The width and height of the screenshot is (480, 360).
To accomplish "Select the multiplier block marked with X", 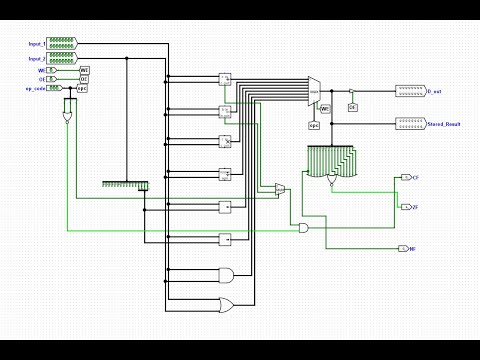I will click(225, 141).
